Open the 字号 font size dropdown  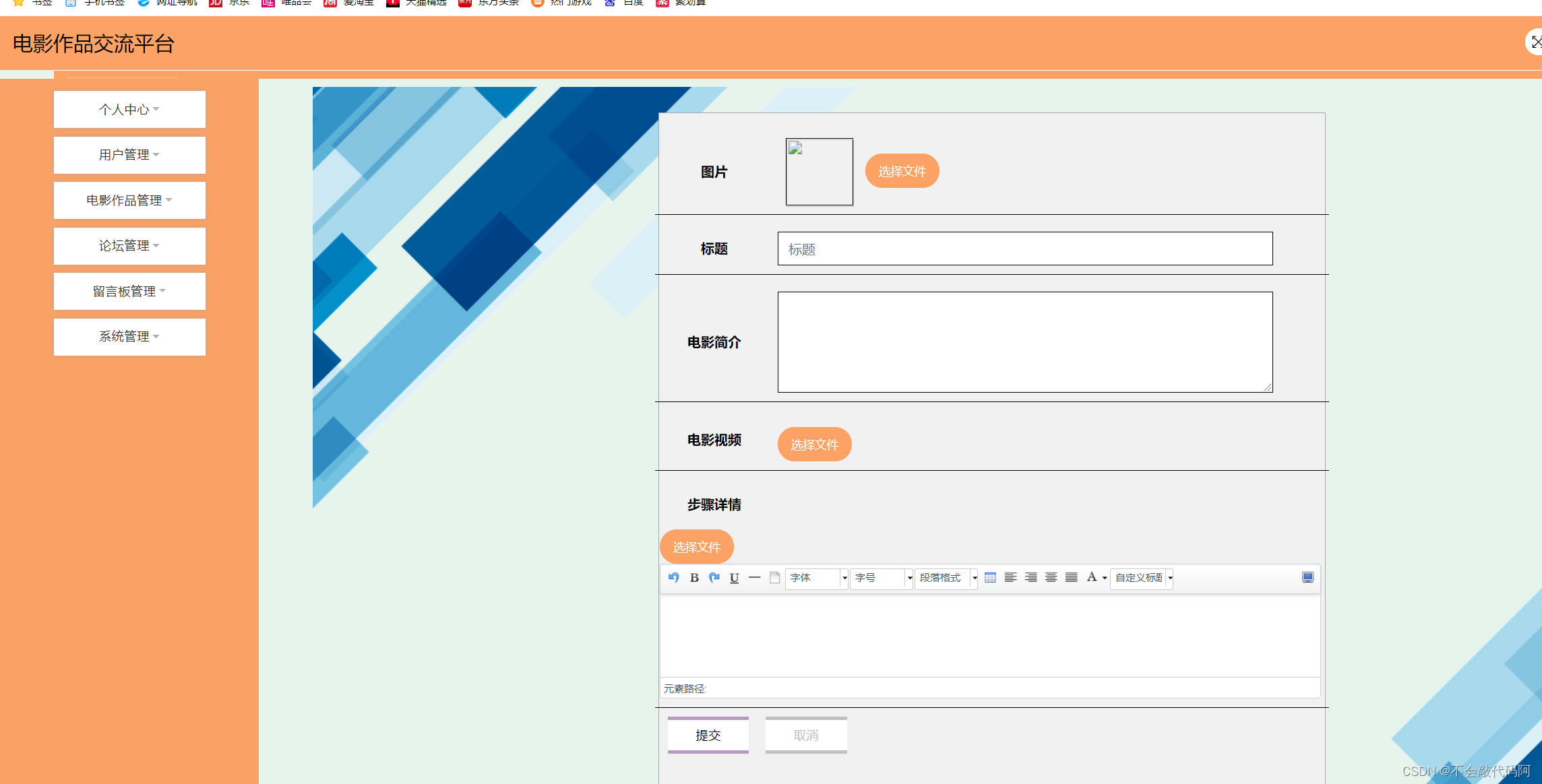[x=881, y=578]
